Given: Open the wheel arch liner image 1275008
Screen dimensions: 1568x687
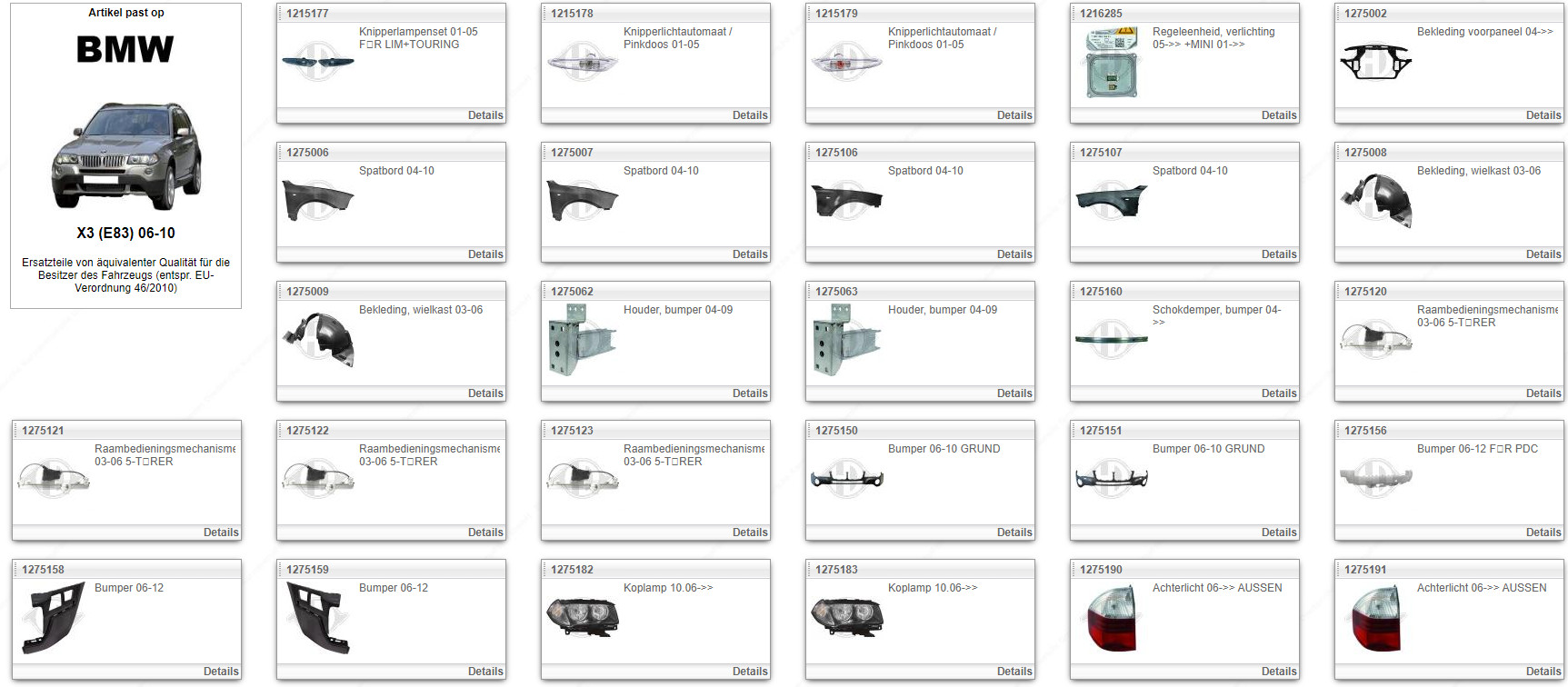Looking at the screenshot, I should click(1375, 201).
